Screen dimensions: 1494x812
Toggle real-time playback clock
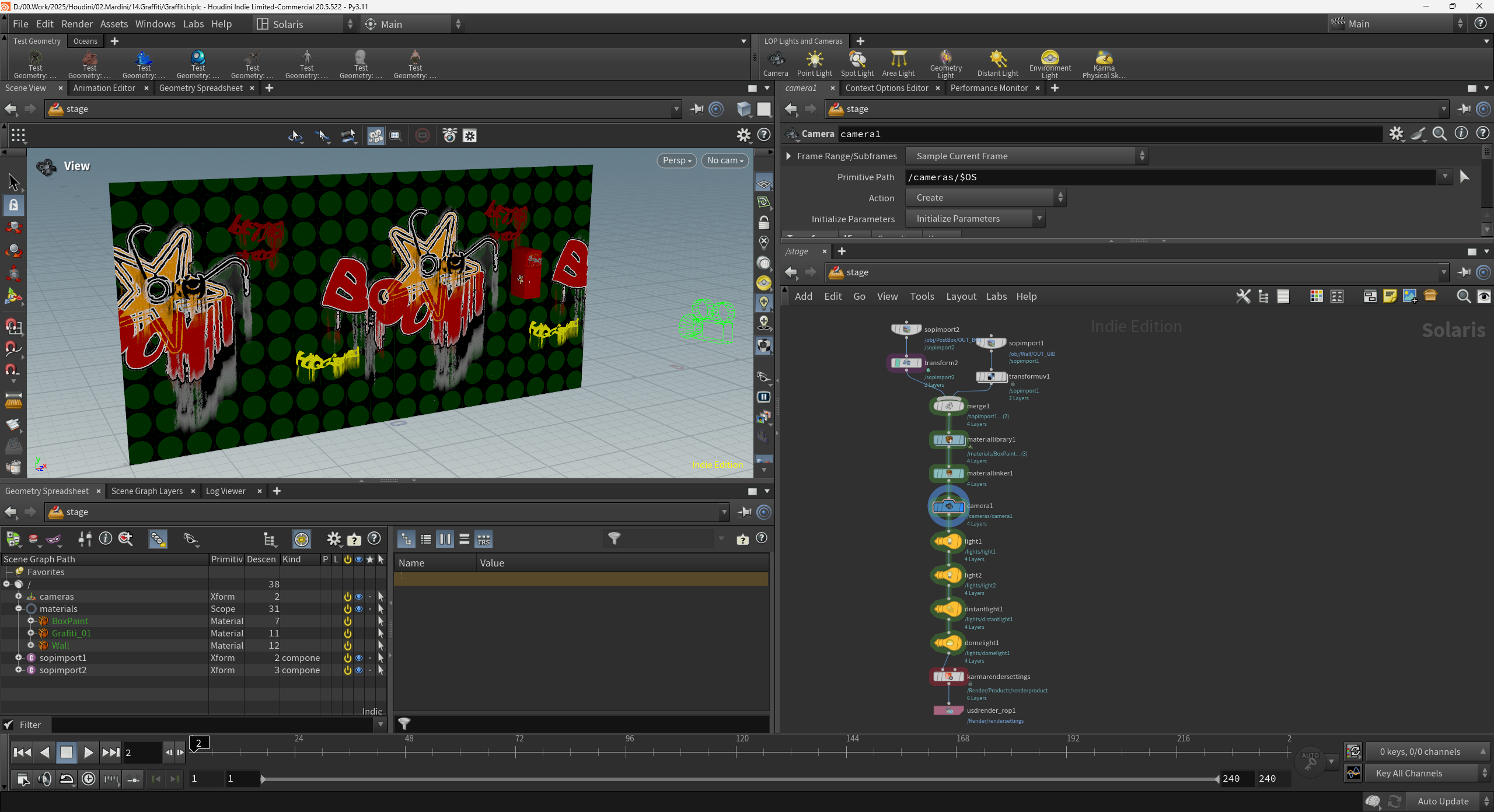pos(89,779)
